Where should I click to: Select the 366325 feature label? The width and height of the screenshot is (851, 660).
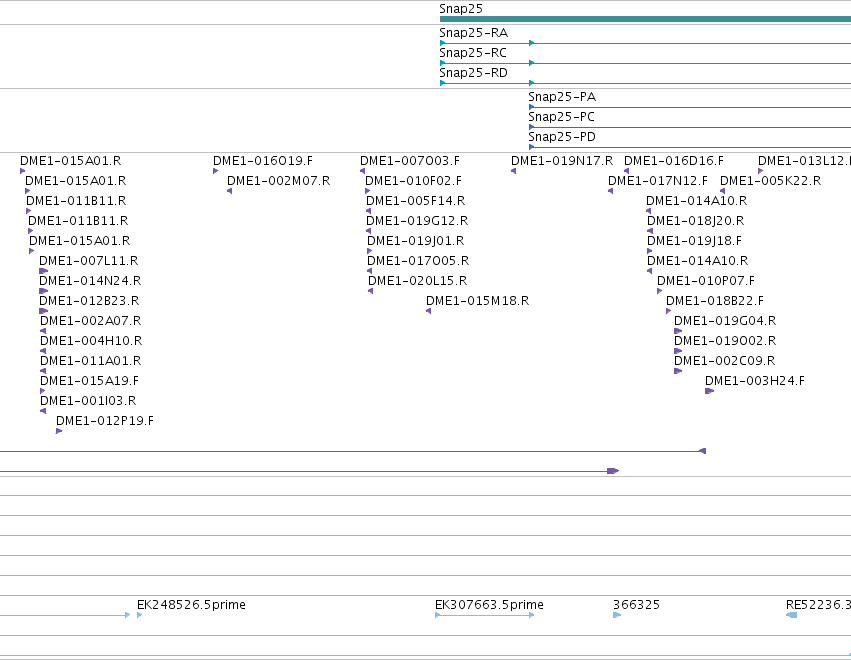636,605
